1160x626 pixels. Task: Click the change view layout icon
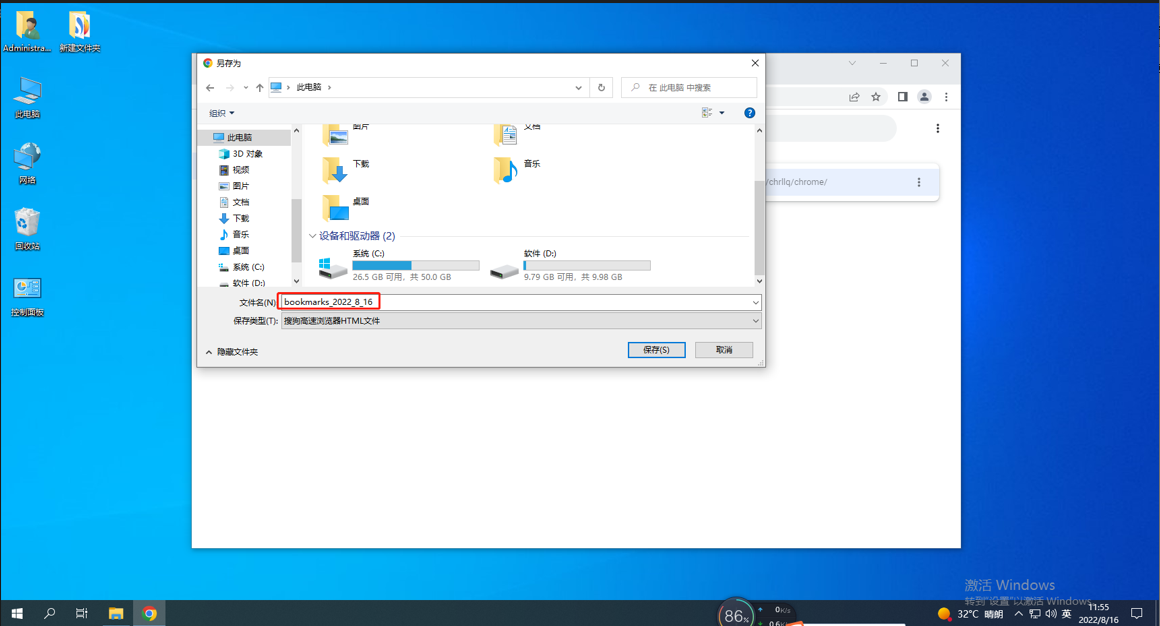tap(707, 113)
